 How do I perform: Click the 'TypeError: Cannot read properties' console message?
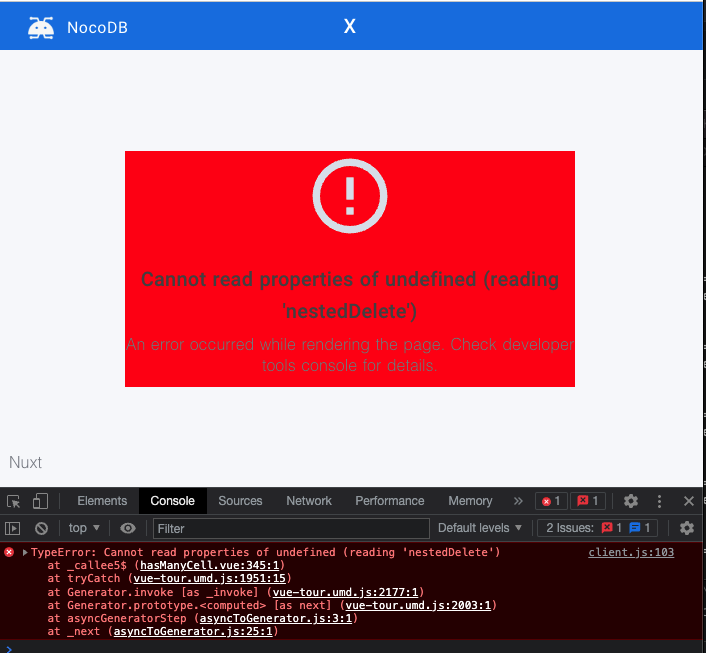pyautogui.click(x=266, y=552)
